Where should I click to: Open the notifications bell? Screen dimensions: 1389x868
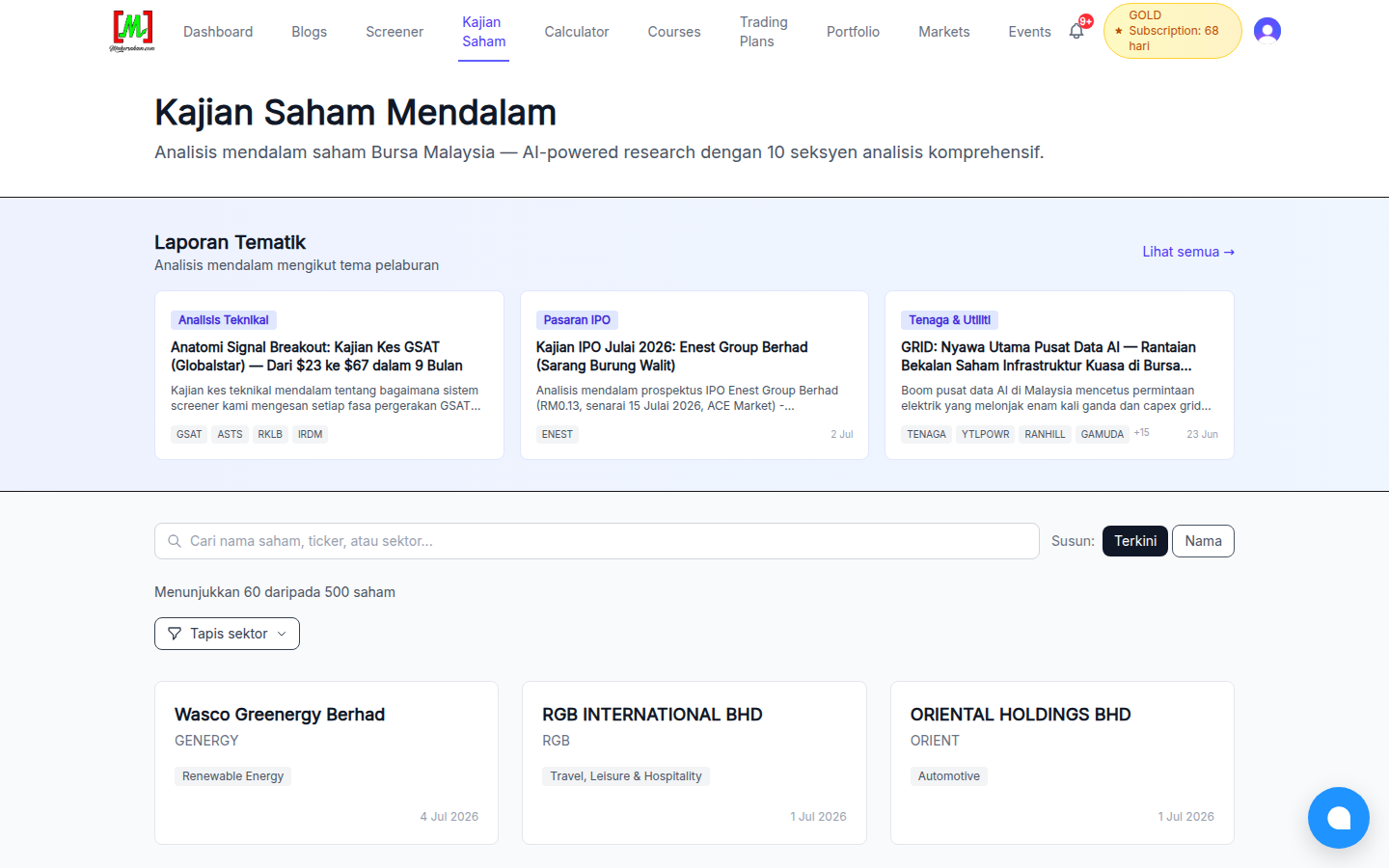click(x=1076, y=32)
